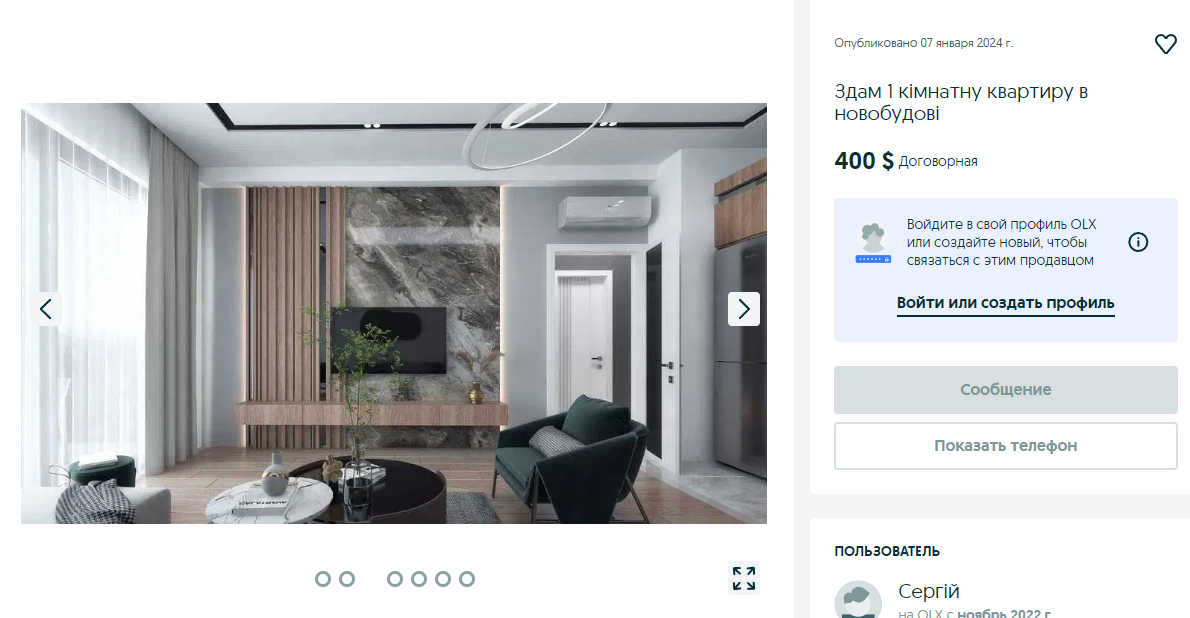Show next photo with right arrow
The width and height of the screenshot is (1190, 618).
point(744,309)
